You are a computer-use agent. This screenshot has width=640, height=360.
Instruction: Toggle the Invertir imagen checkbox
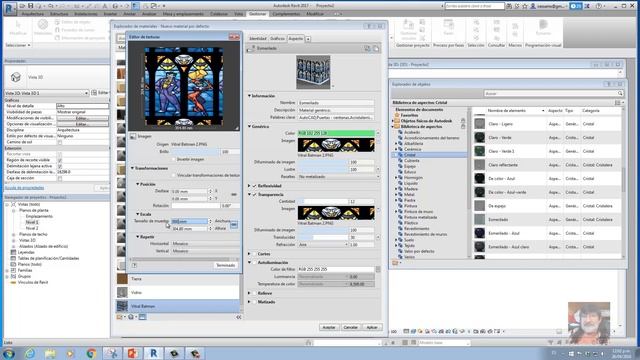[173, 159]
